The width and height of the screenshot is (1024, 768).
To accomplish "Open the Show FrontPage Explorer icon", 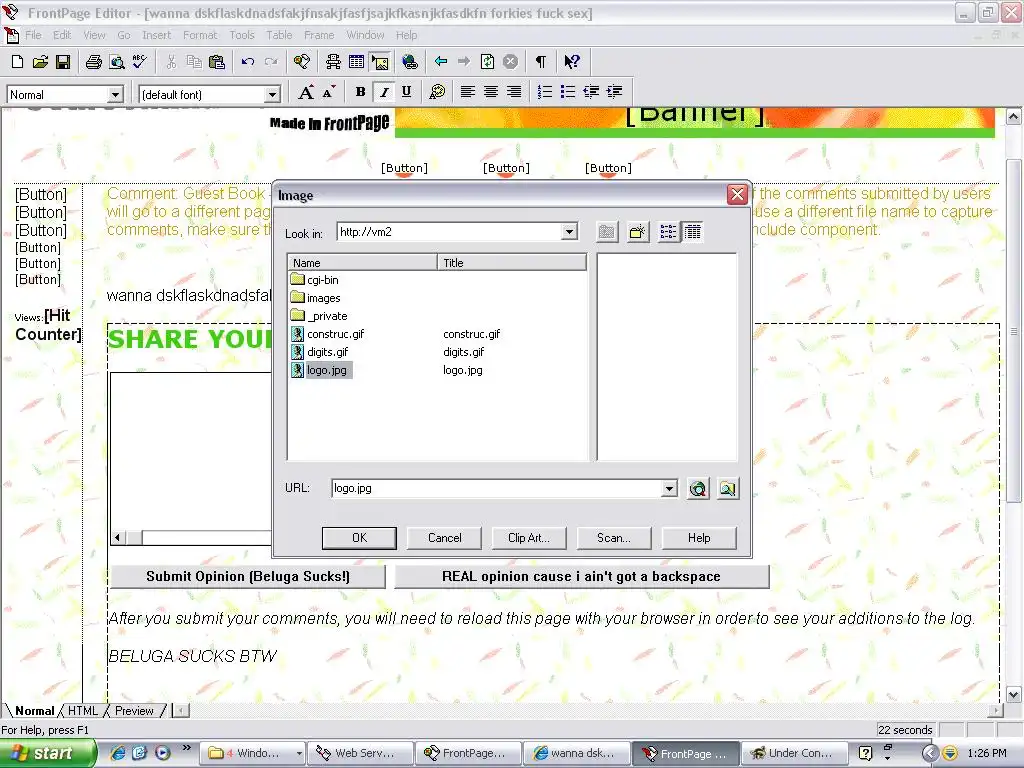I will [x=302, y=62].
